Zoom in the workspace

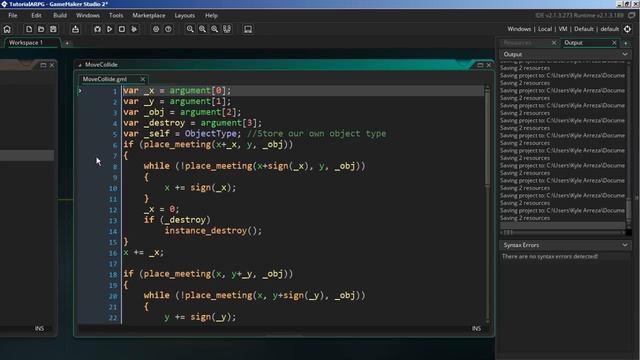point(202,29)
